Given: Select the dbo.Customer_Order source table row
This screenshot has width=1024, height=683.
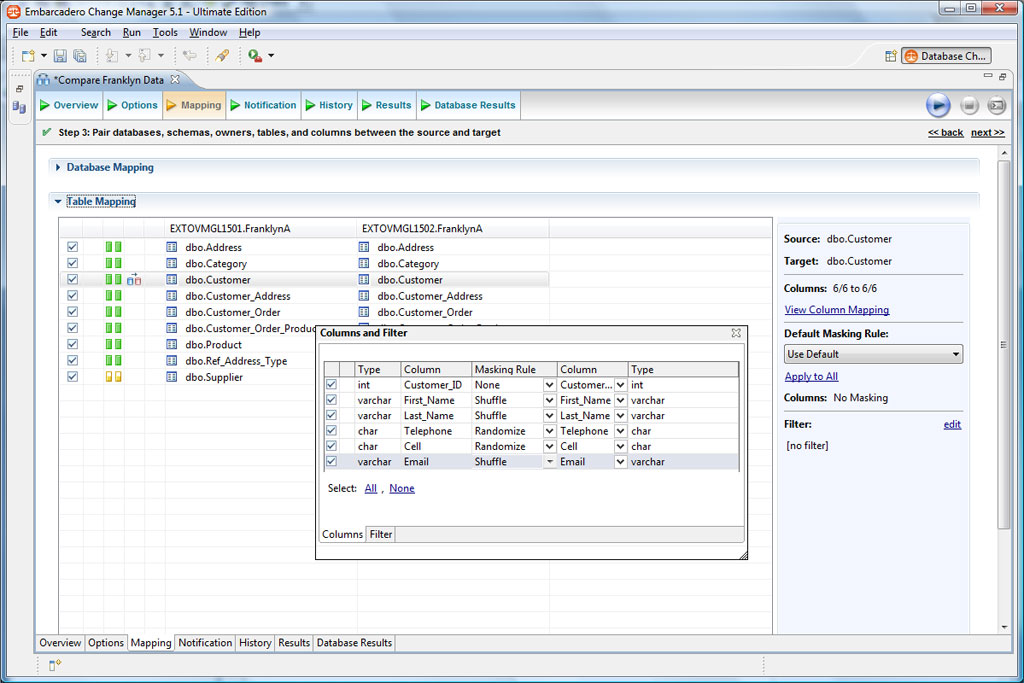Looking at the screenshot, I should (x=232, y=312).
